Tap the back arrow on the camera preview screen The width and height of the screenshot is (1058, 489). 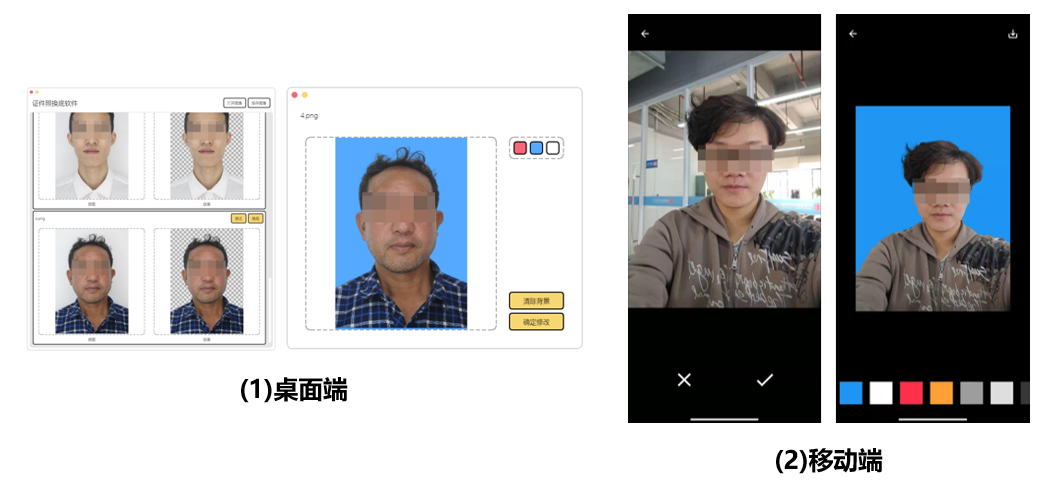pos(645,33)
